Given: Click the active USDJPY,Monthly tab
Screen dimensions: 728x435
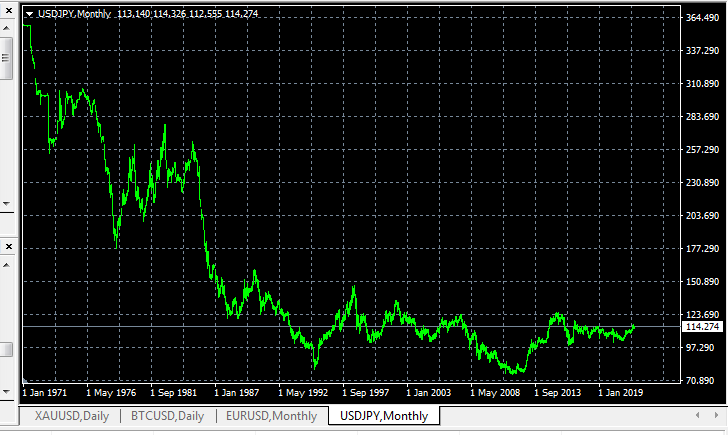Looking at the screenshot, I should point(384,416).
